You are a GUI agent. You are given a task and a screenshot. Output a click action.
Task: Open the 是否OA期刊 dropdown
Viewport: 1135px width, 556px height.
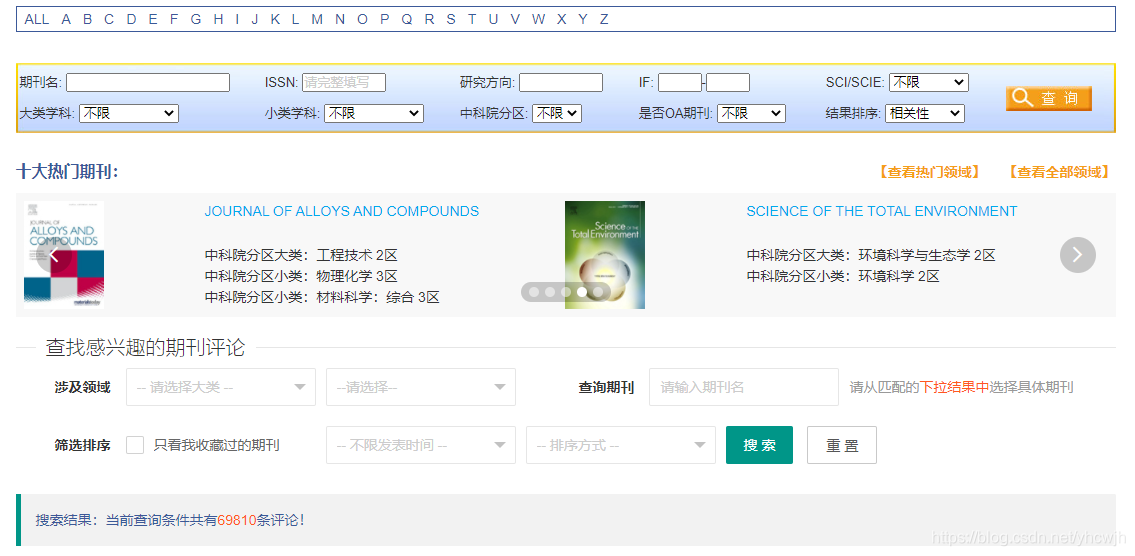point(751,114)
